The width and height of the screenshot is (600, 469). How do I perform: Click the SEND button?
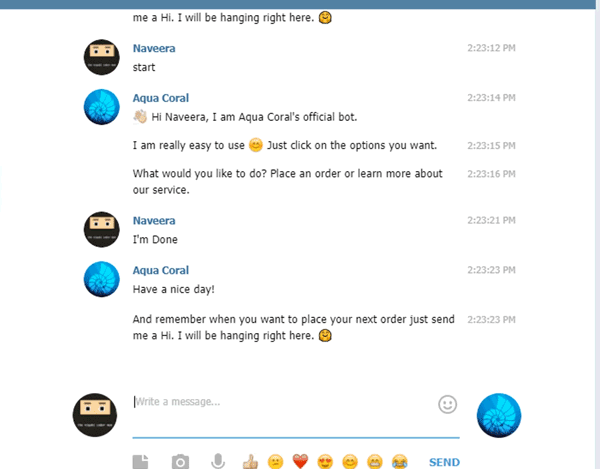pyautogui.click(x=444, y=462)
